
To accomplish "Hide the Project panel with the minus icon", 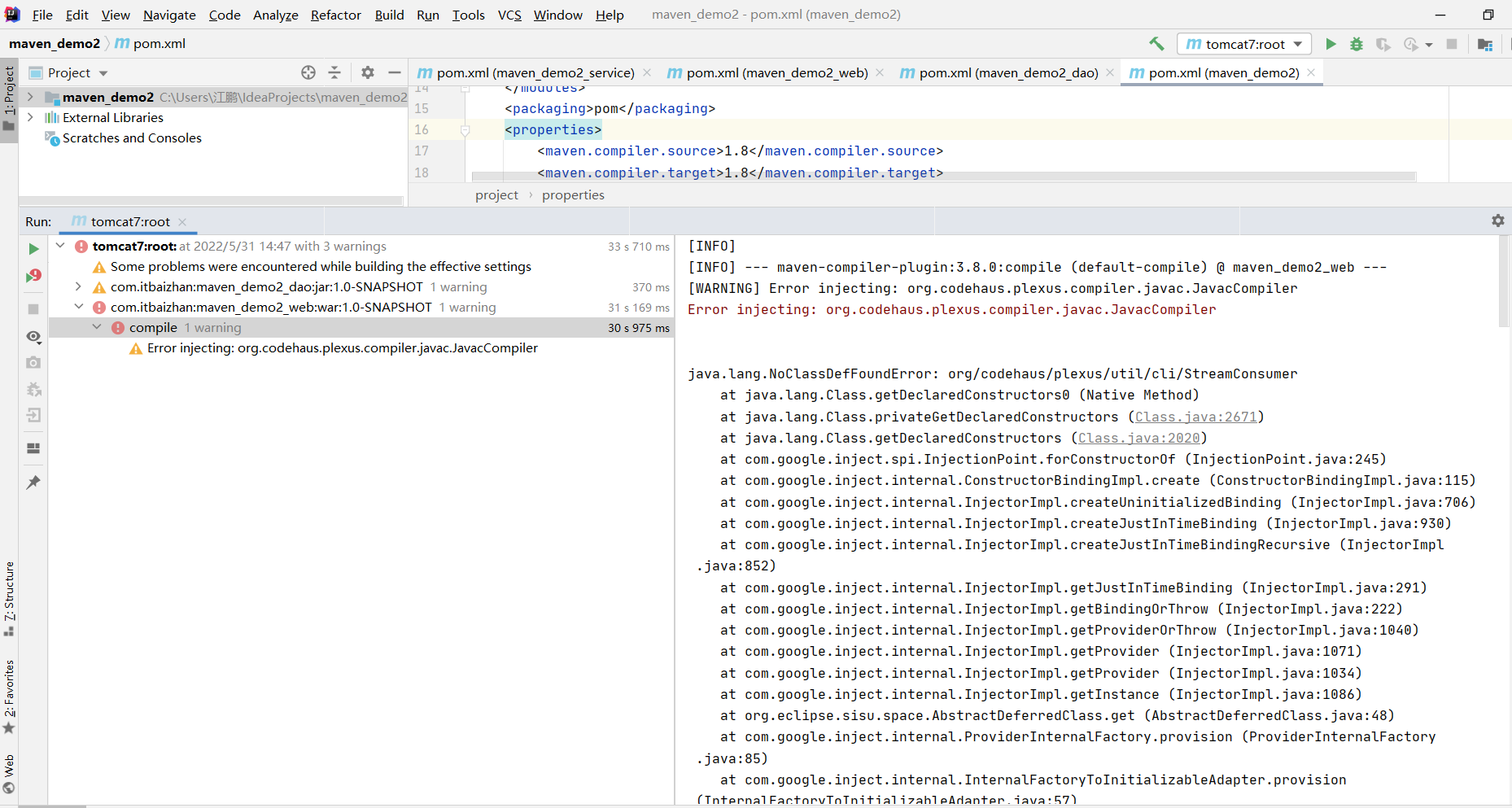I will pos(395,72).
